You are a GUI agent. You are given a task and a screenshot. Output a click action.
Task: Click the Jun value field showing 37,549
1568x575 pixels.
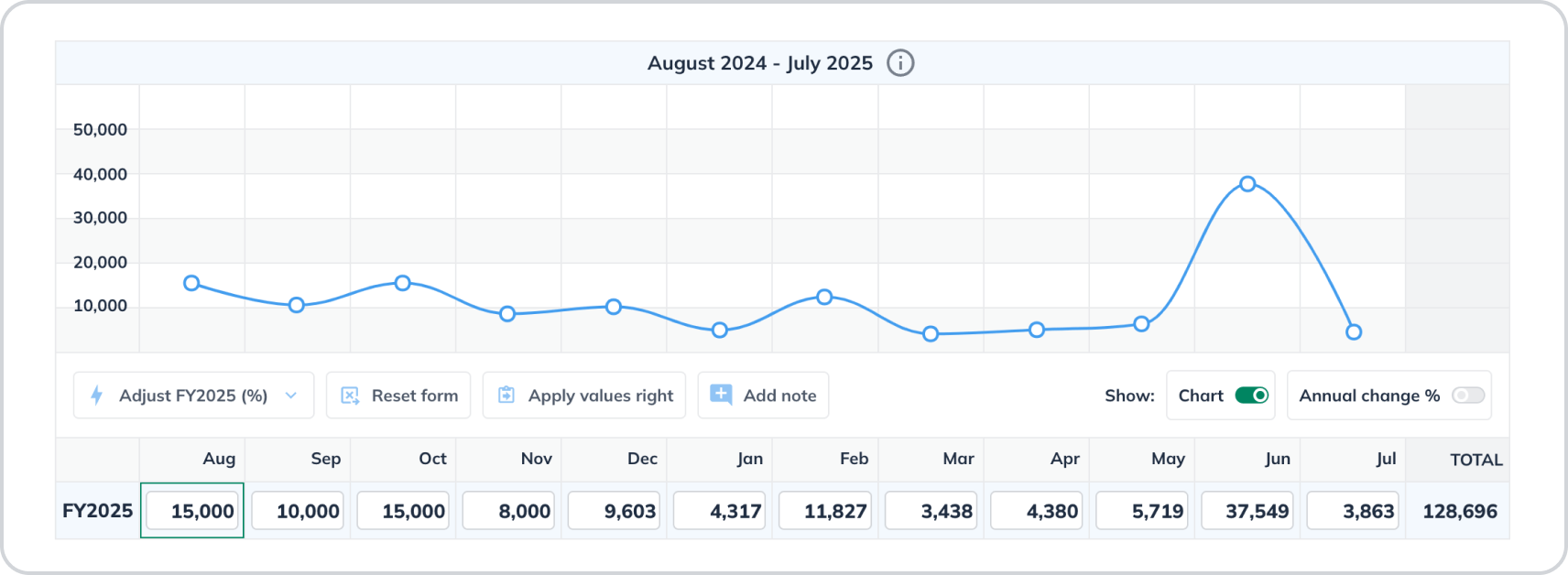pos(1247,511)
